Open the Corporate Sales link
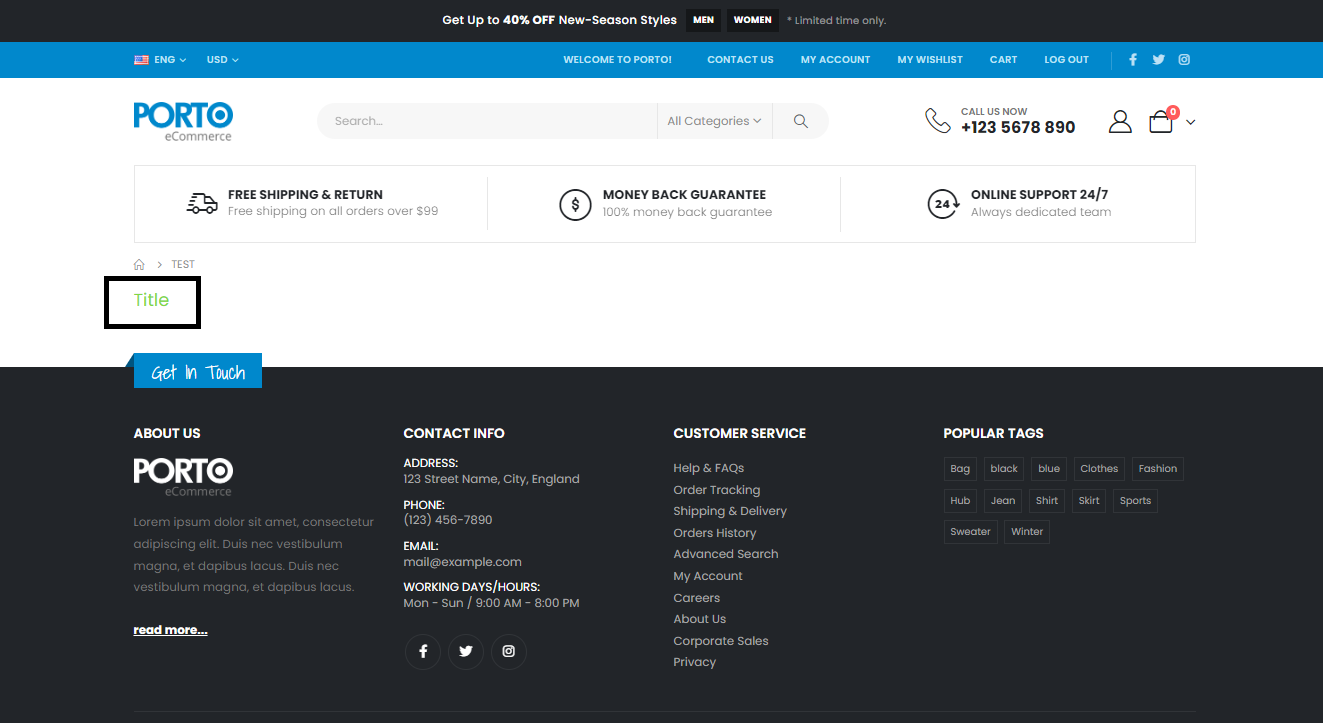 [721, 641]
